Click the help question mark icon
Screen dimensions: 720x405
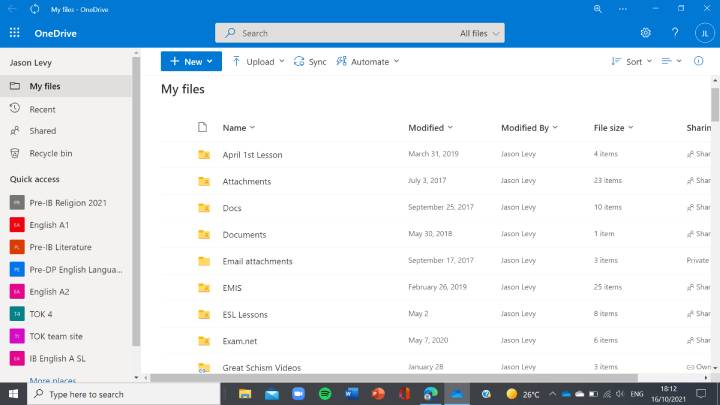(x=675, y=33)
